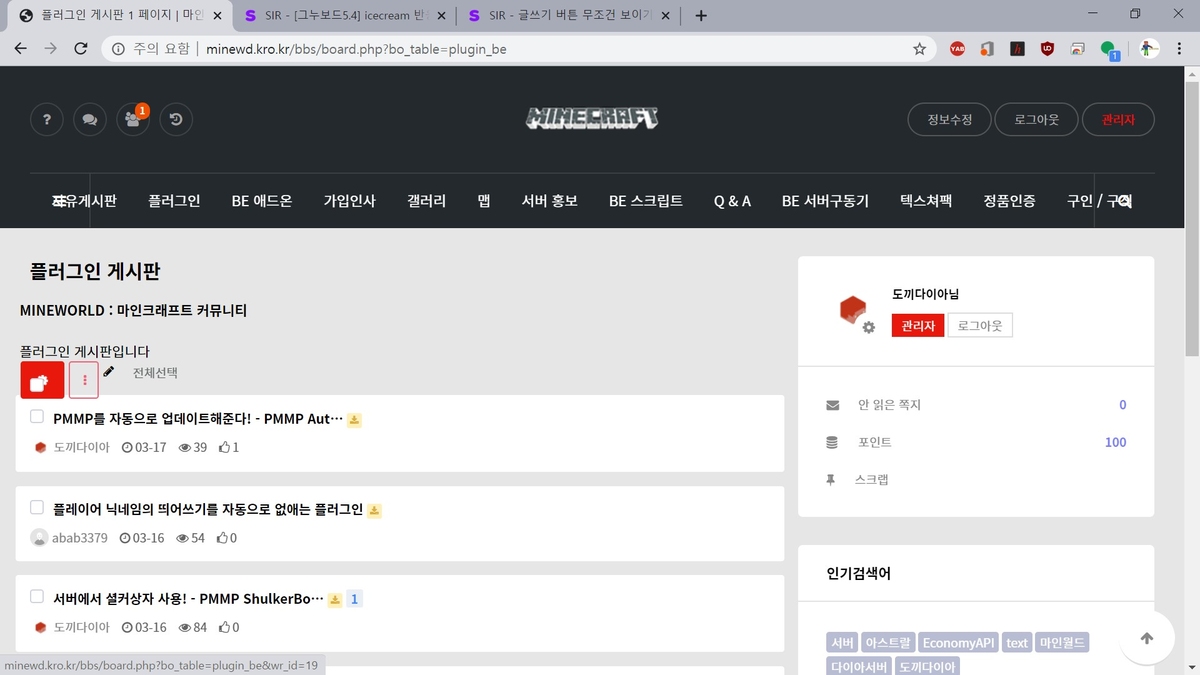Click the page vertical scrollbar thumb
This screenshot has width=1200, height=675.
(x=1191, y=217)
